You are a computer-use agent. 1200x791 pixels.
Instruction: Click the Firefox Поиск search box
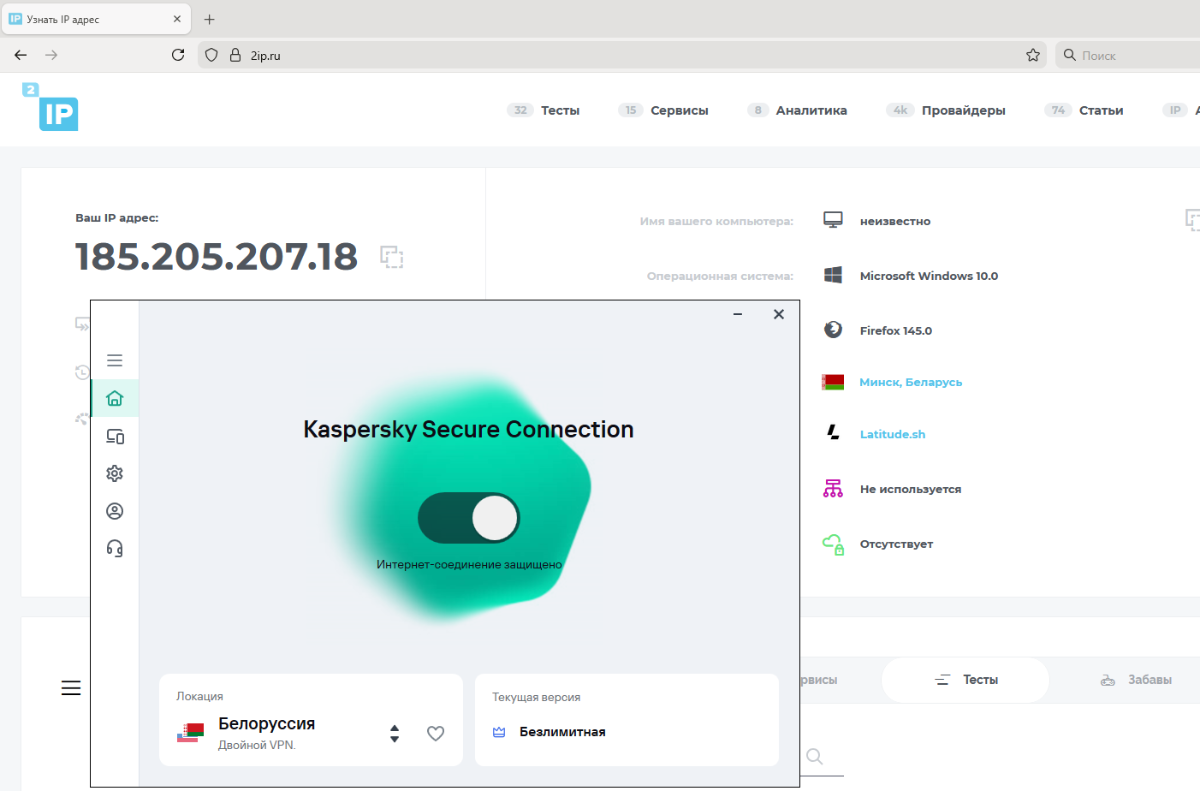coord(1128,56)
